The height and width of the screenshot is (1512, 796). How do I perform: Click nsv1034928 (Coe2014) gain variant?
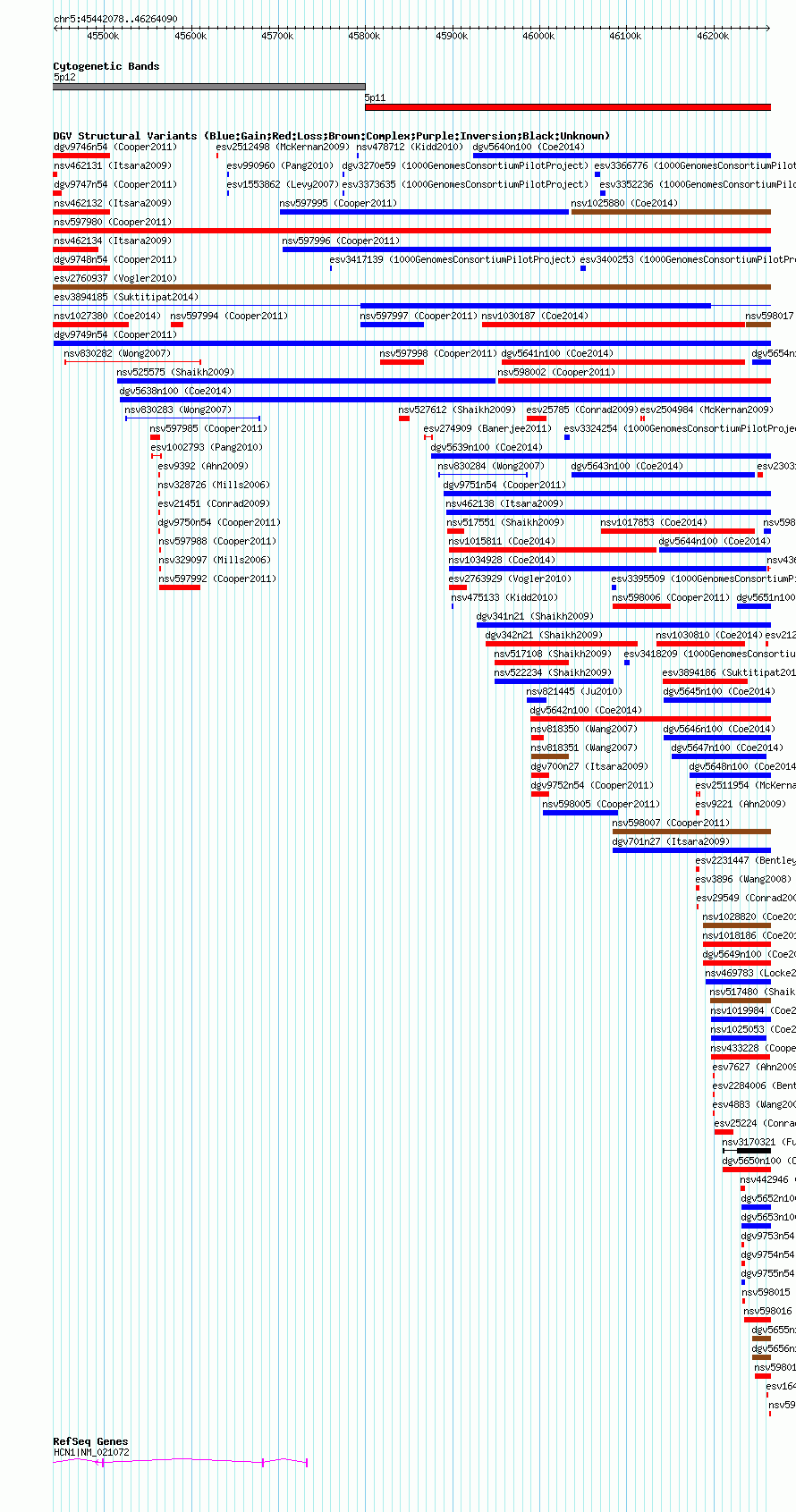coord(607,569)
